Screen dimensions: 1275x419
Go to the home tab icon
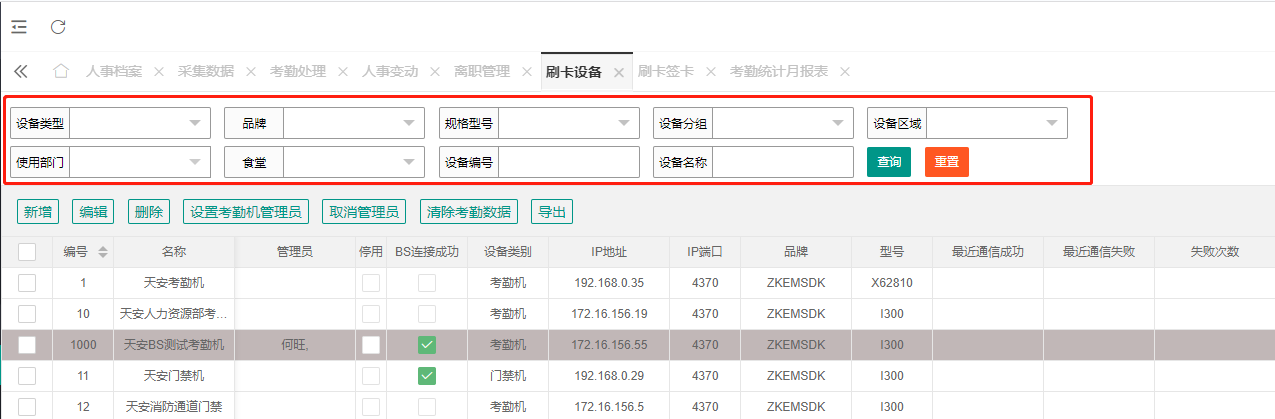pyautogui.click(x=61, y=71)
